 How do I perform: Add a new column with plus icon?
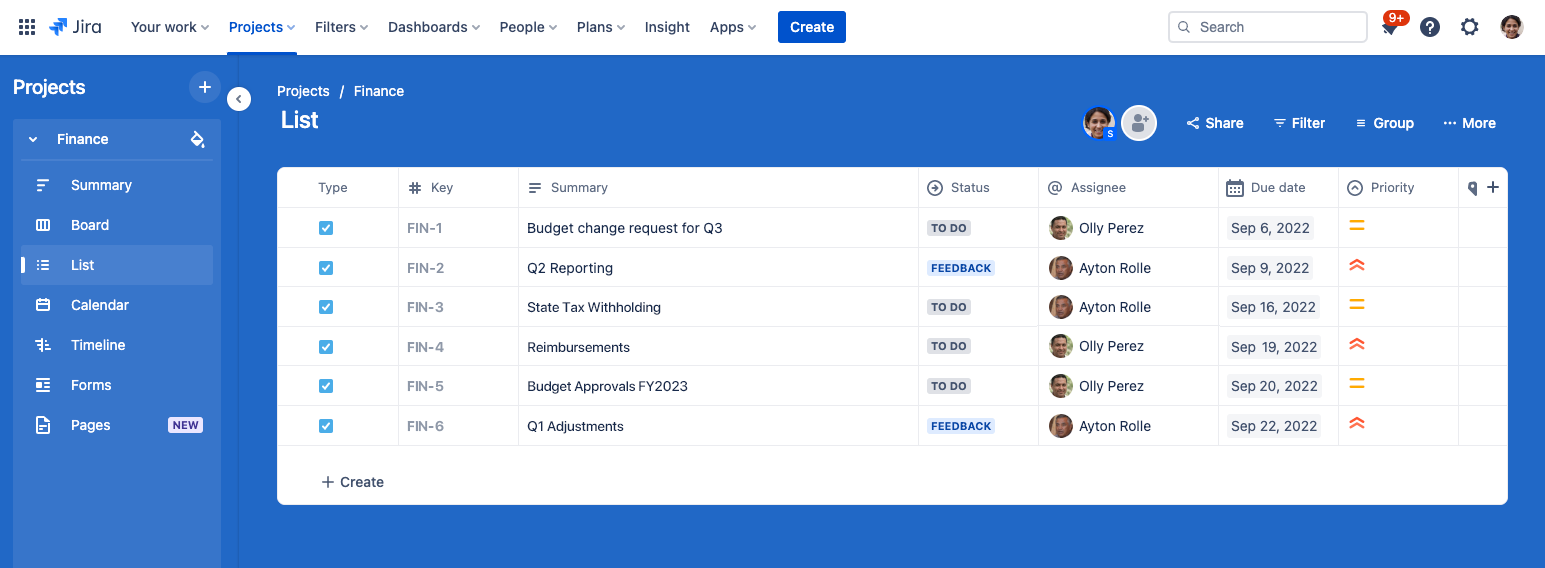(1493, 187)
